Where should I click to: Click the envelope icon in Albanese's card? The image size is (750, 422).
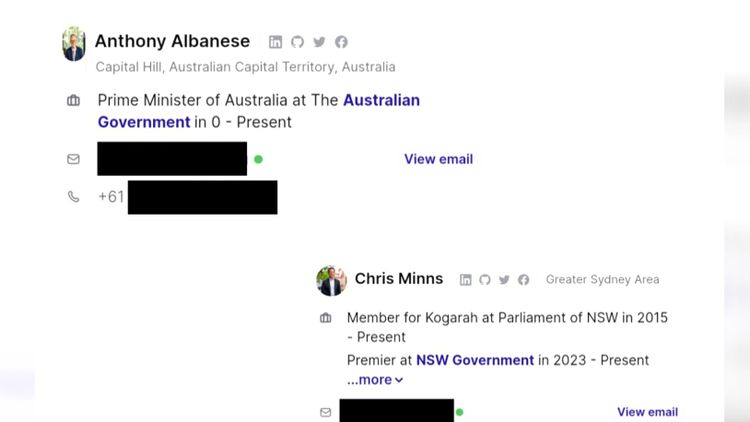pos(73,159)
